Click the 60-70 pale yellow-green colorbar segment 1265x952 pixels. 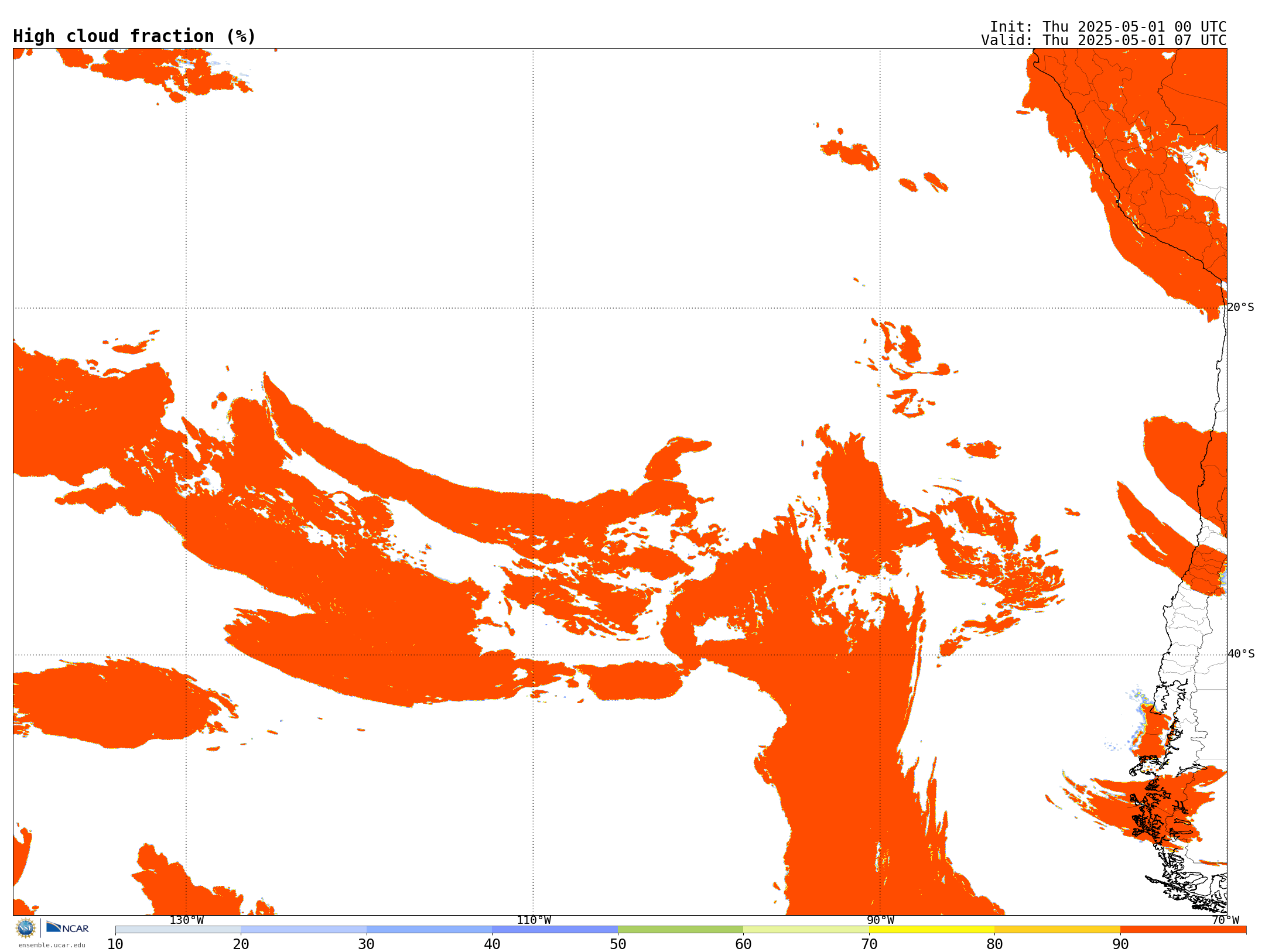806,930
